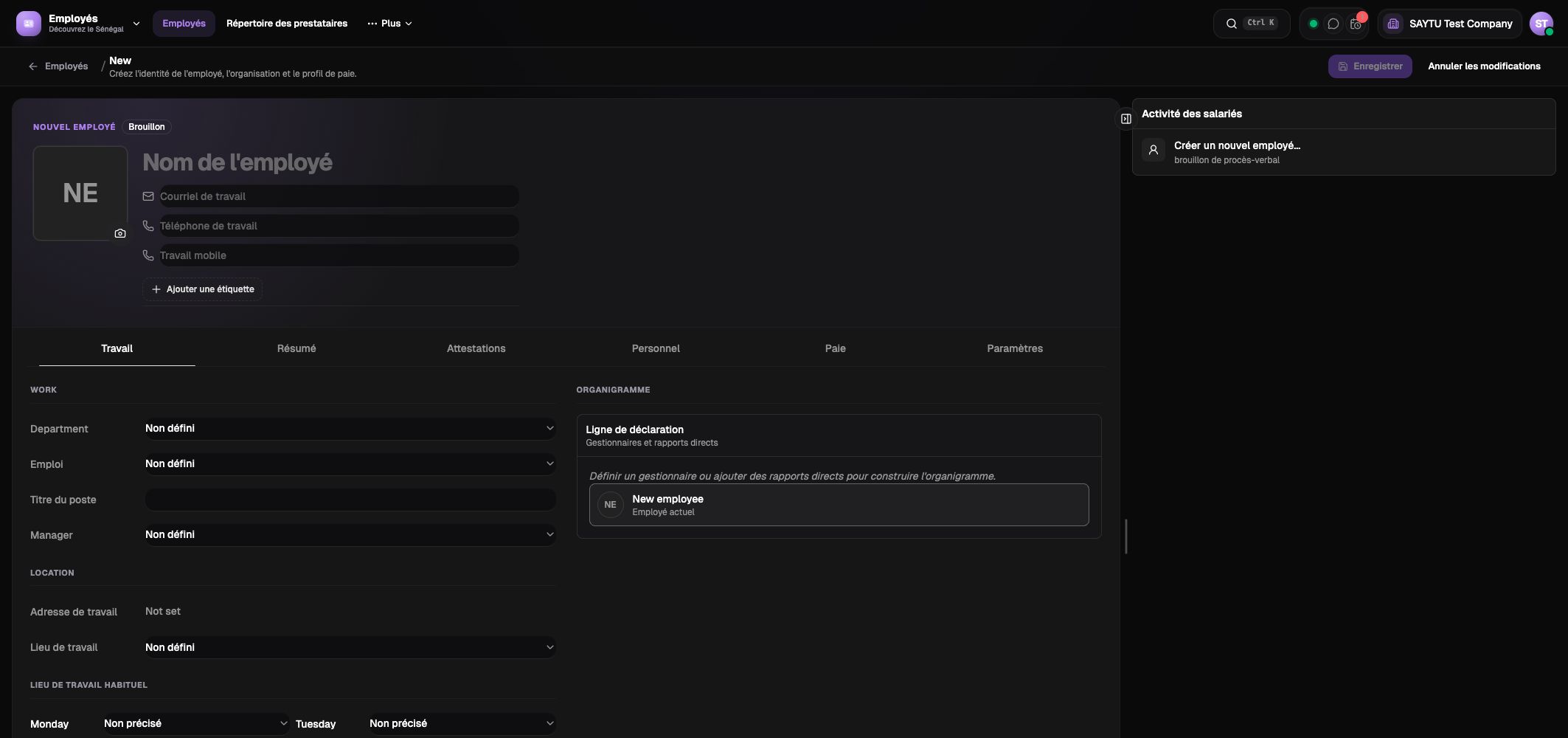Expand the Plus menu chevron
Viewport: 1568px width, 738px height.
(409, 24)
